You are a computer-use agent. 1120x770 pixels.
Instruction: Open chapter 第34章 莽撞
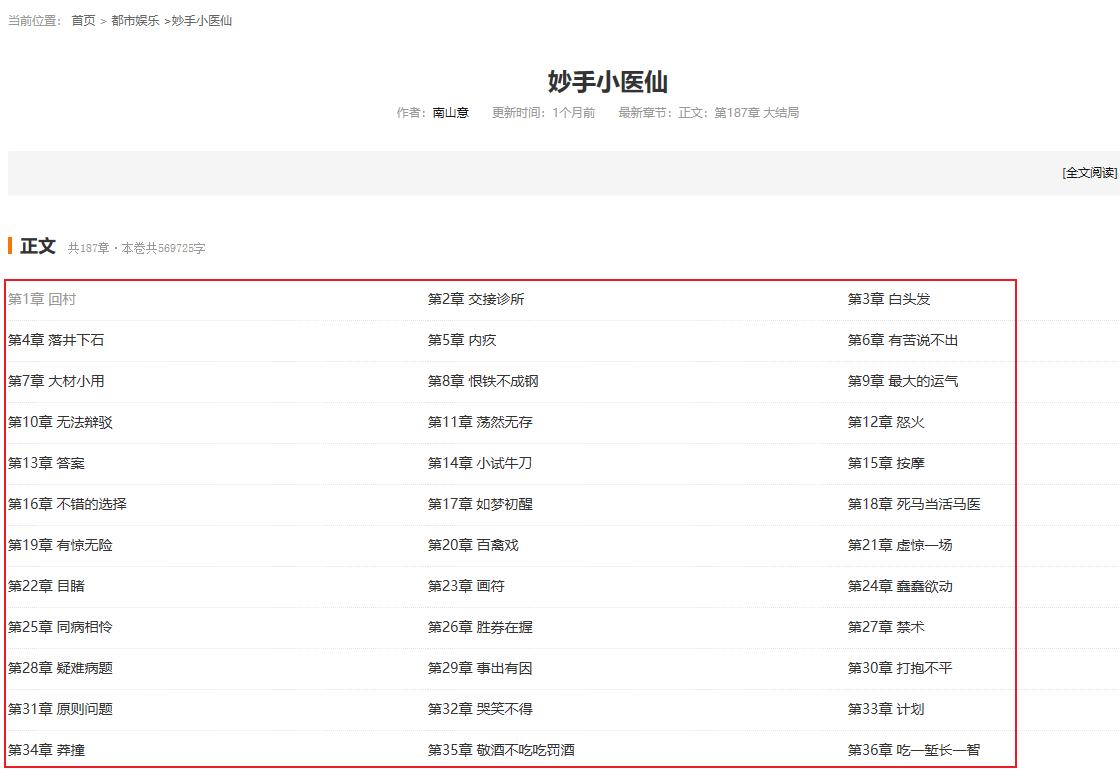46,750
